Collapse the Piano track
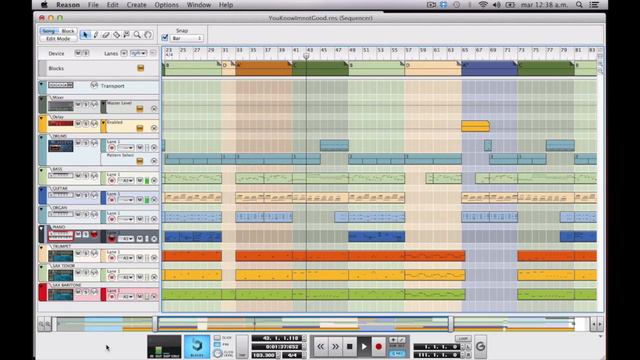The image size is (640, 360). pyautogui.click(x=41, y=229)
